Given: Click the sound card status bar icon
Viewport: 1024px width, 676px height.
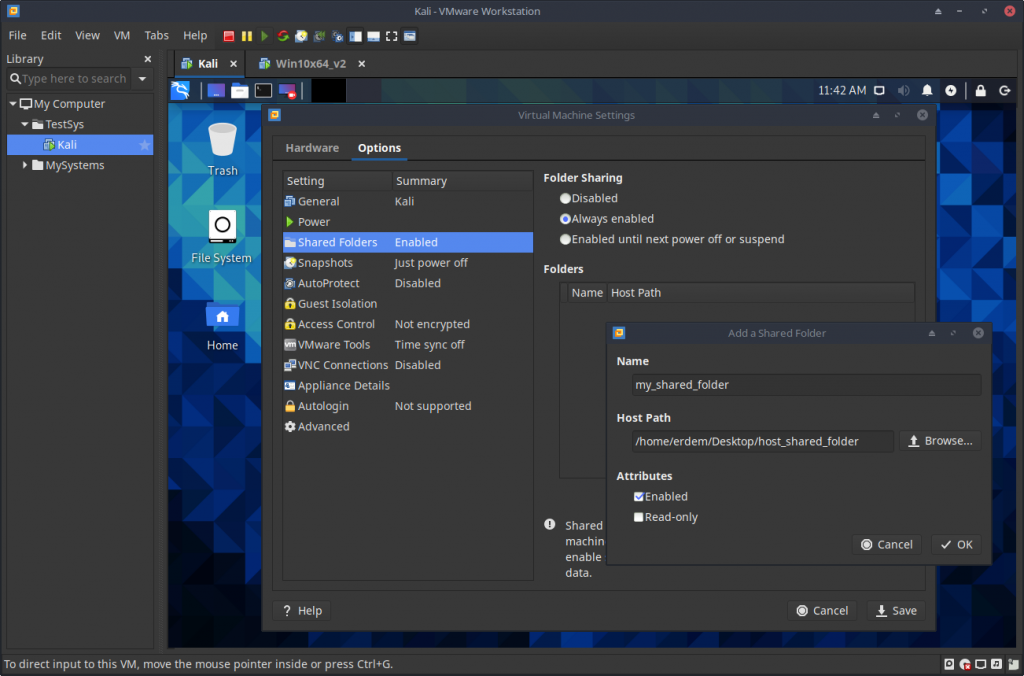Looking at the screenshot, I should (x=996, y=664).
